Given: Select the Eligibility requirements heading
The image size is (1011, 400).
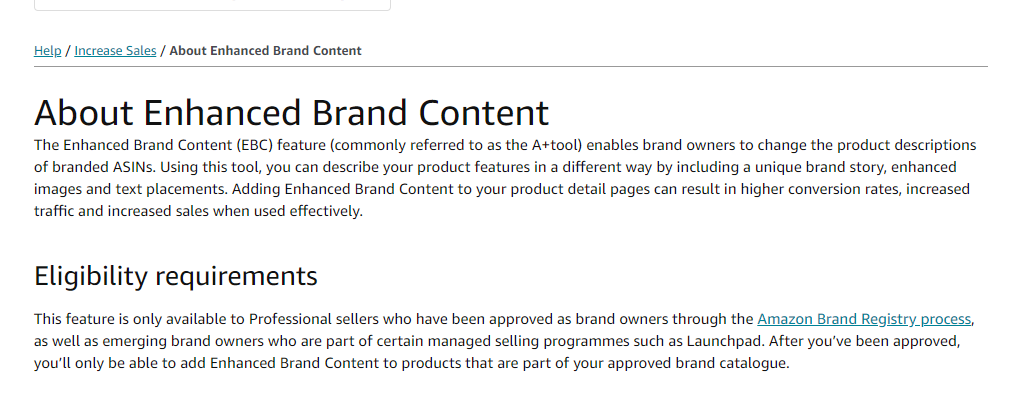Looking at the screenshot, I should click(x=176, y=276).
